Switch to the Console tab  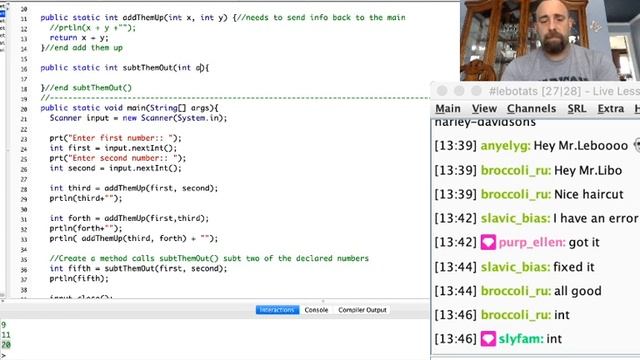tap(316, 310)
